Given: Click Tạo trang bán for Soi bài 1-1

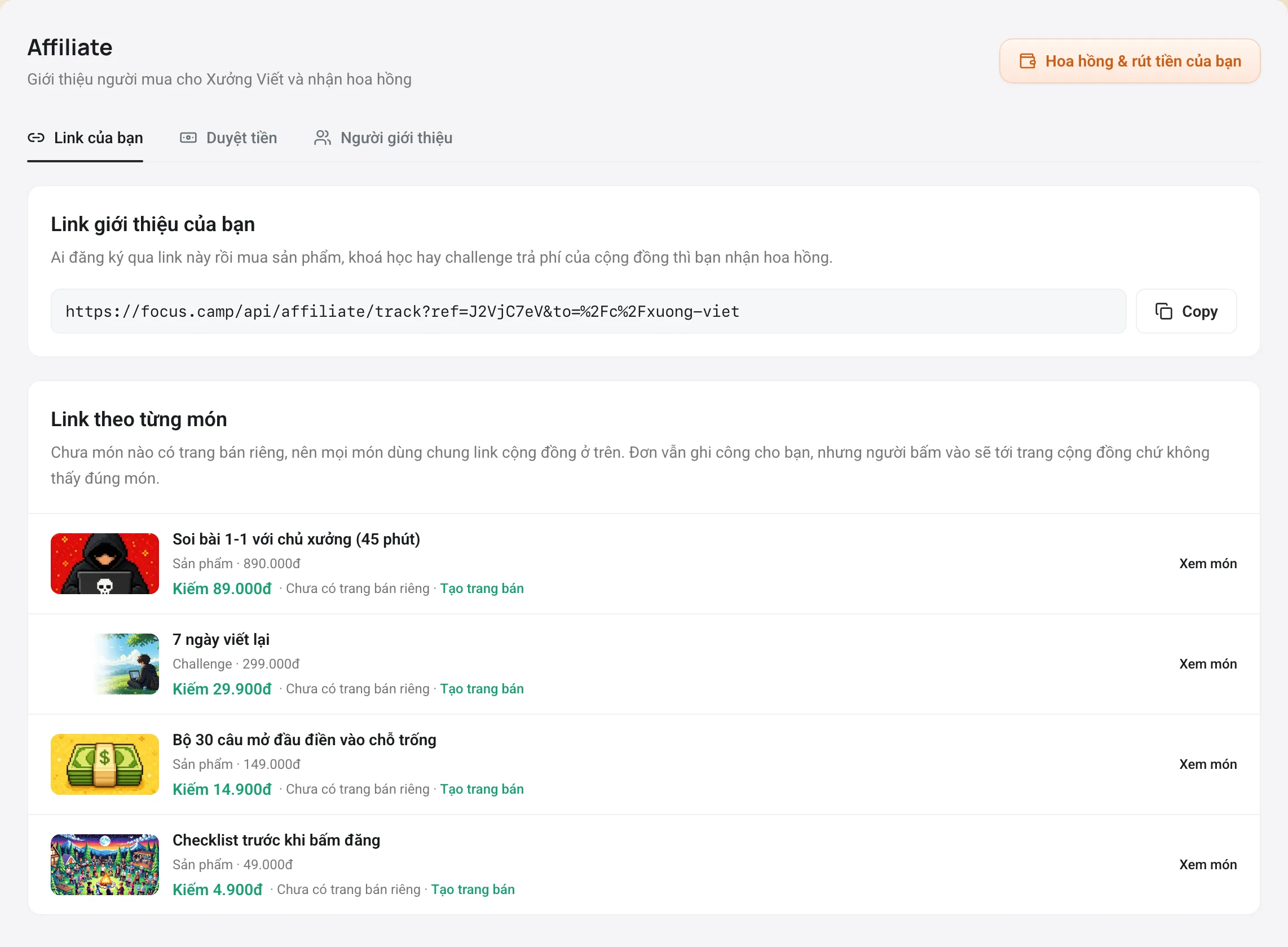Looking at the screenshot, I should pos(482,588).
